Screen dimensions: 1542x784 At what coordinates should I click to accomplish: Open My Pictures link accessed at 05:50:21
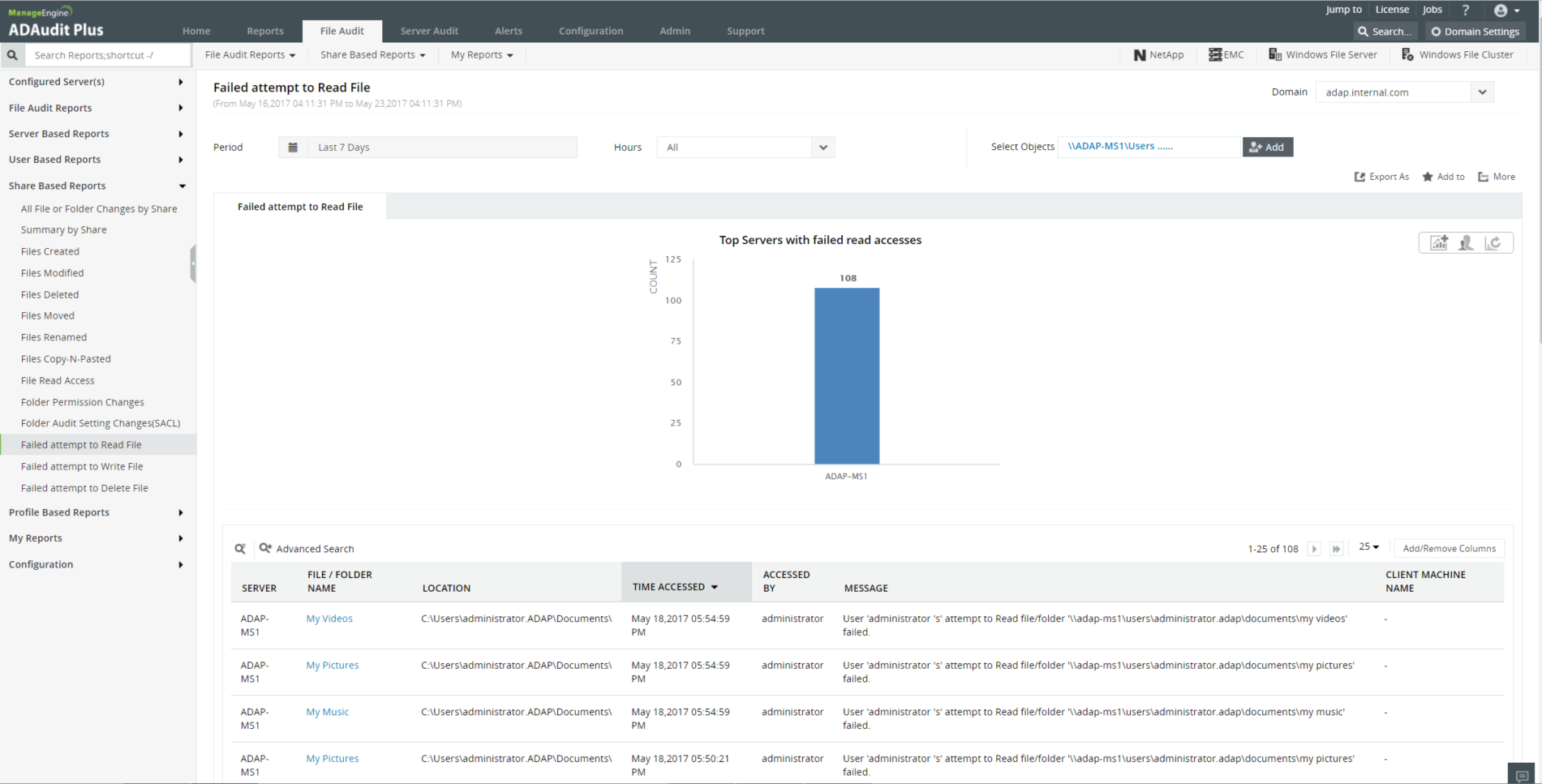coord(333,759)
